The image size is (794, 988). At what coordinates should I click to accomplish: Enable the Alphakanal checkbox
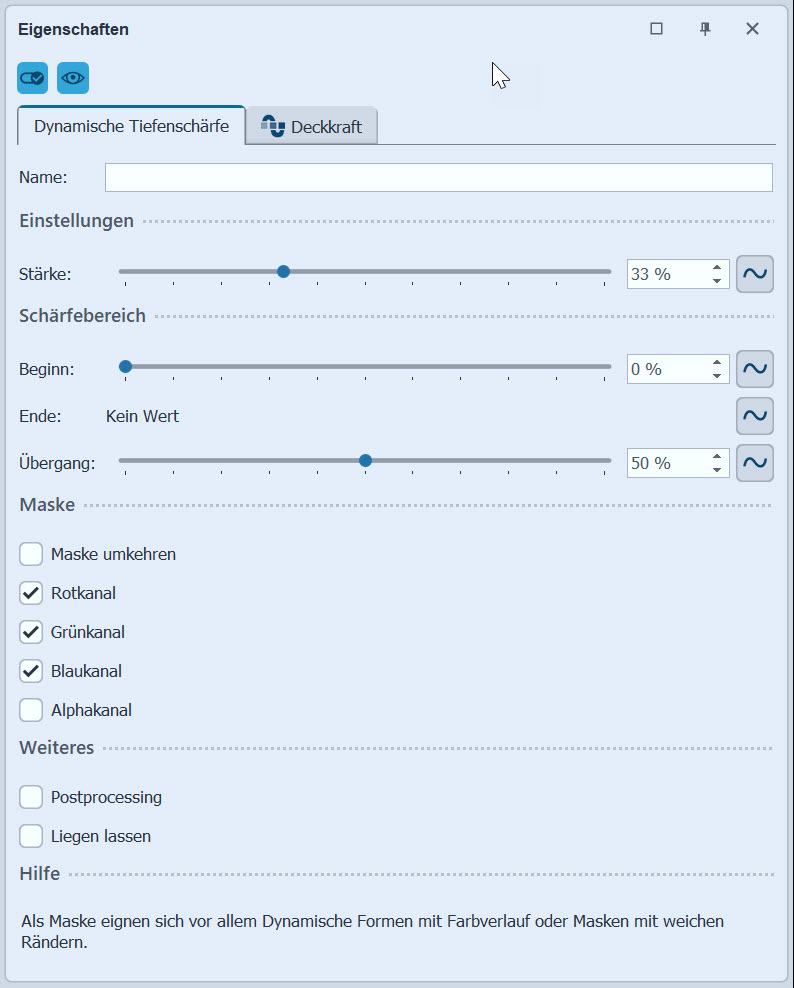[x=31, y=711]
